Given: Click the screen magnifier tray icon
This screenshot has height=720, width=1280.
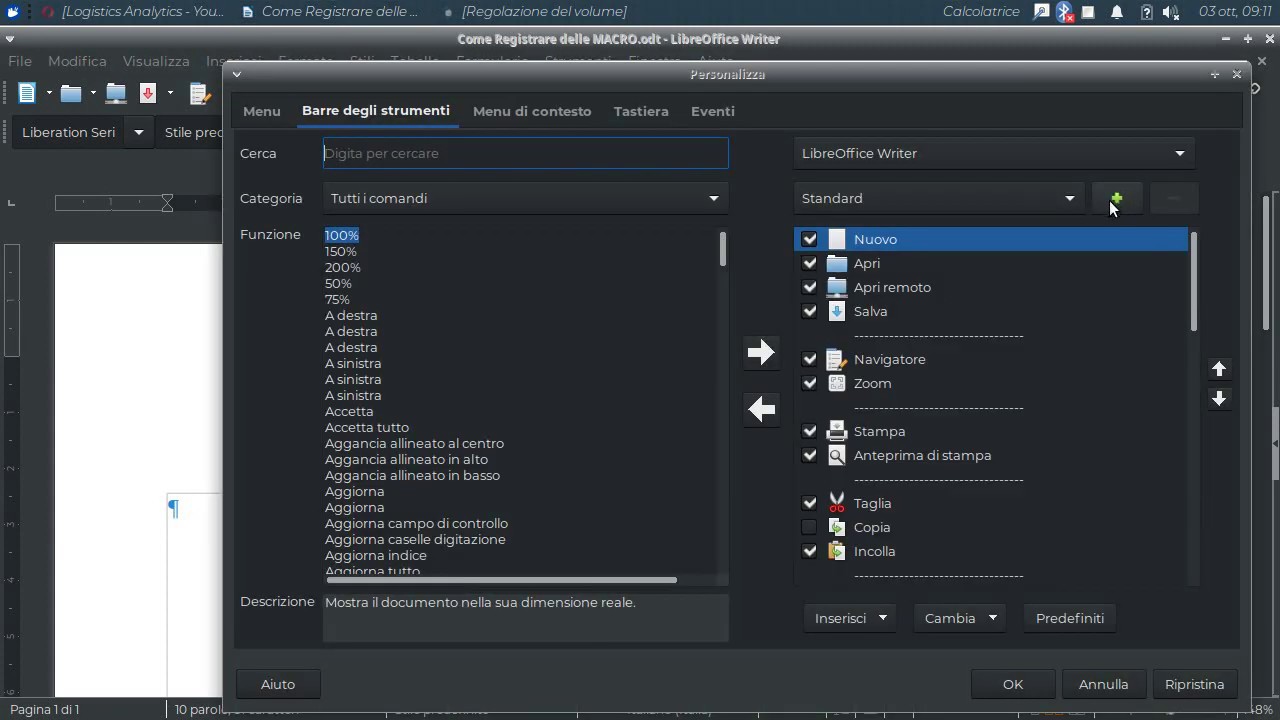Looking at the screenshot, I should tap(1041, 12).
